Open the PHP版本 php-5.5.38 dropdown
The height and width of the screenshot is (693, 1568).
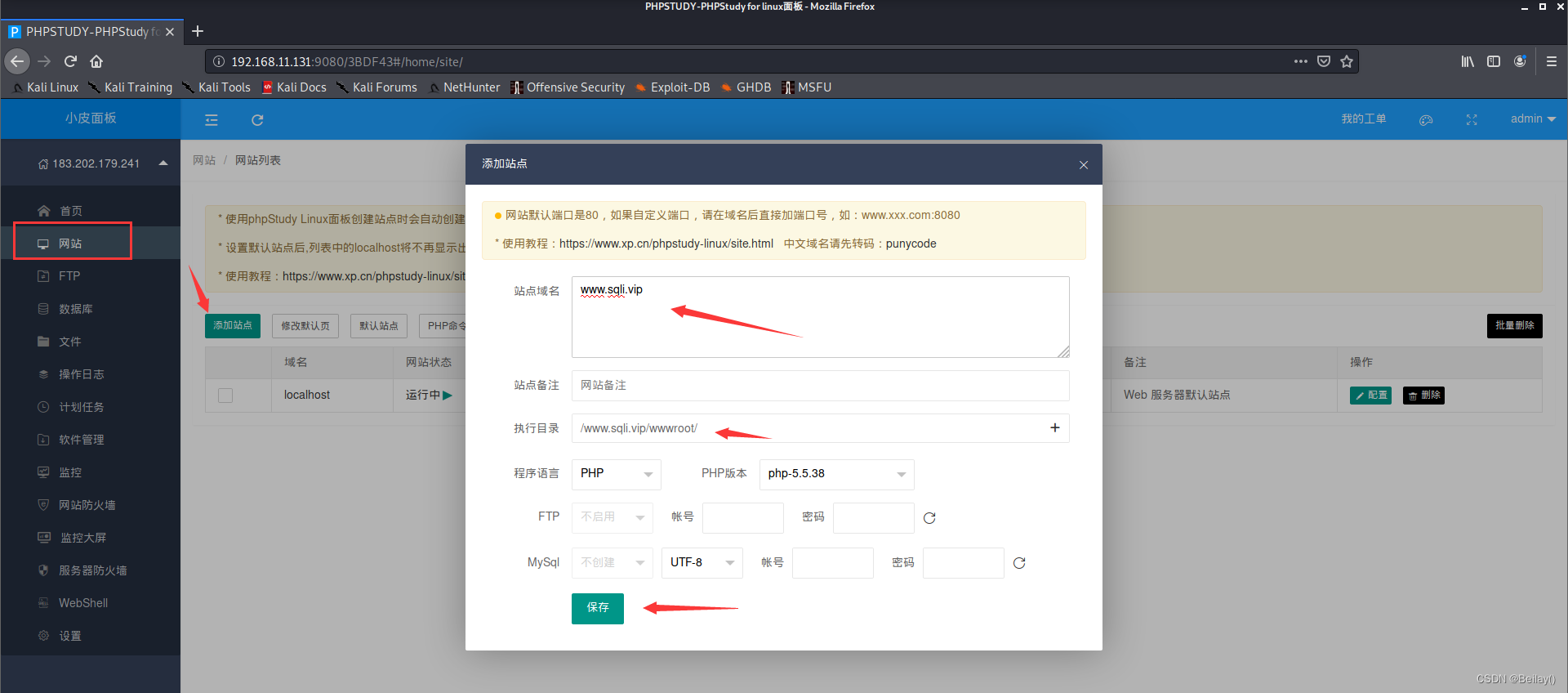click(837, 474)
